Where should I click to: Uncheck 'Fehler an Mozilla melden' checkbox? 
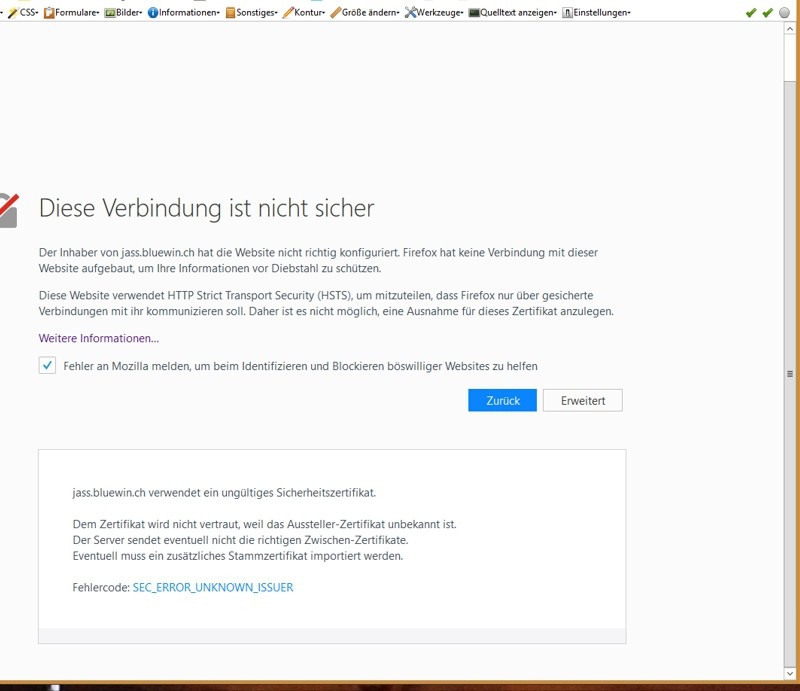click(48, 366)
